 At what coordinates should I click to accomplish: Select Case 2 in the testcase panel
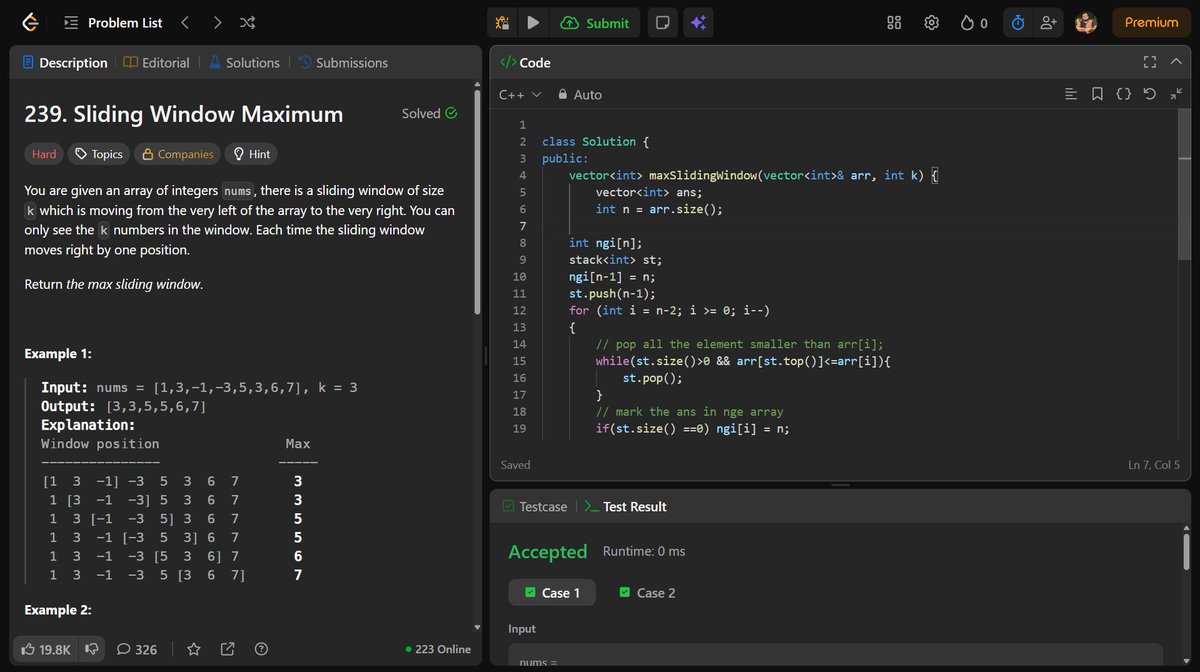tap(646, 592)
